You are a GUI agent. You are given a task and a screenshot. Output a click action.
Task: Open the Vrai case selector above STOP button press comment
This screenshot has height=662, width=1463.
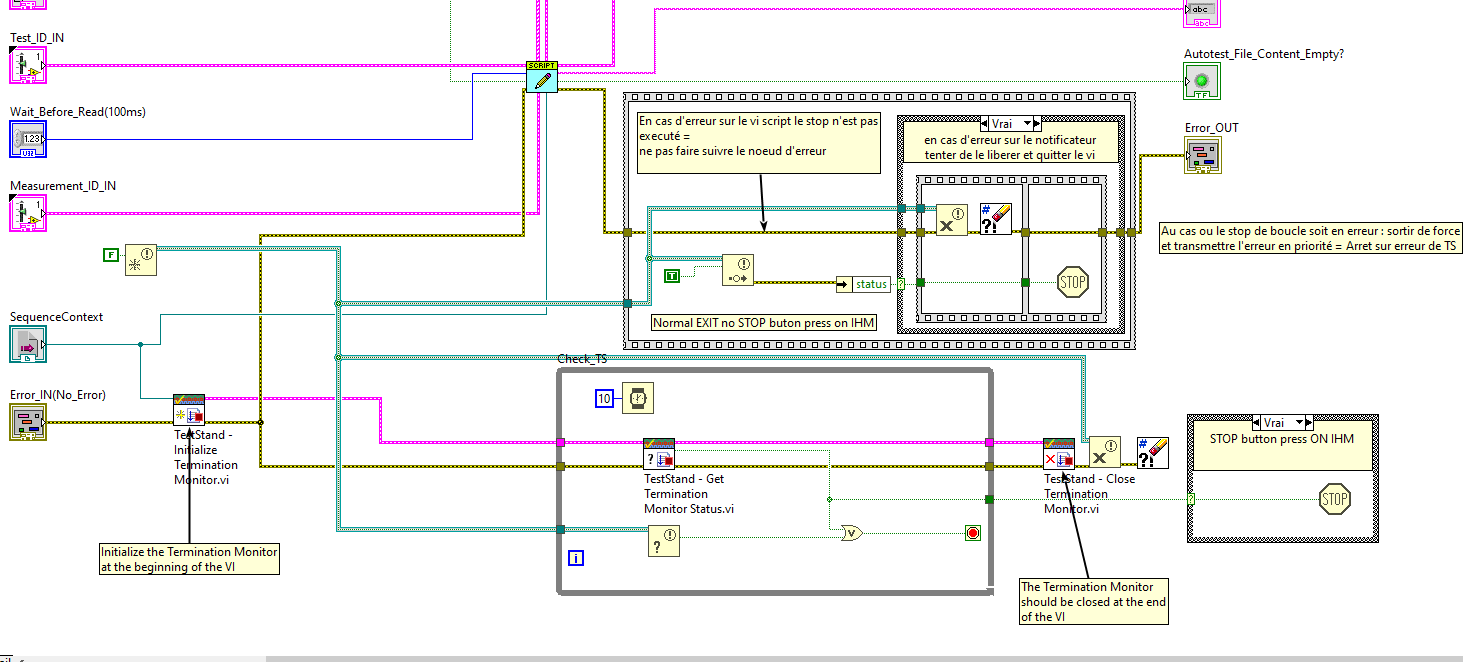pyautogui.click(x=1282, y=423)
